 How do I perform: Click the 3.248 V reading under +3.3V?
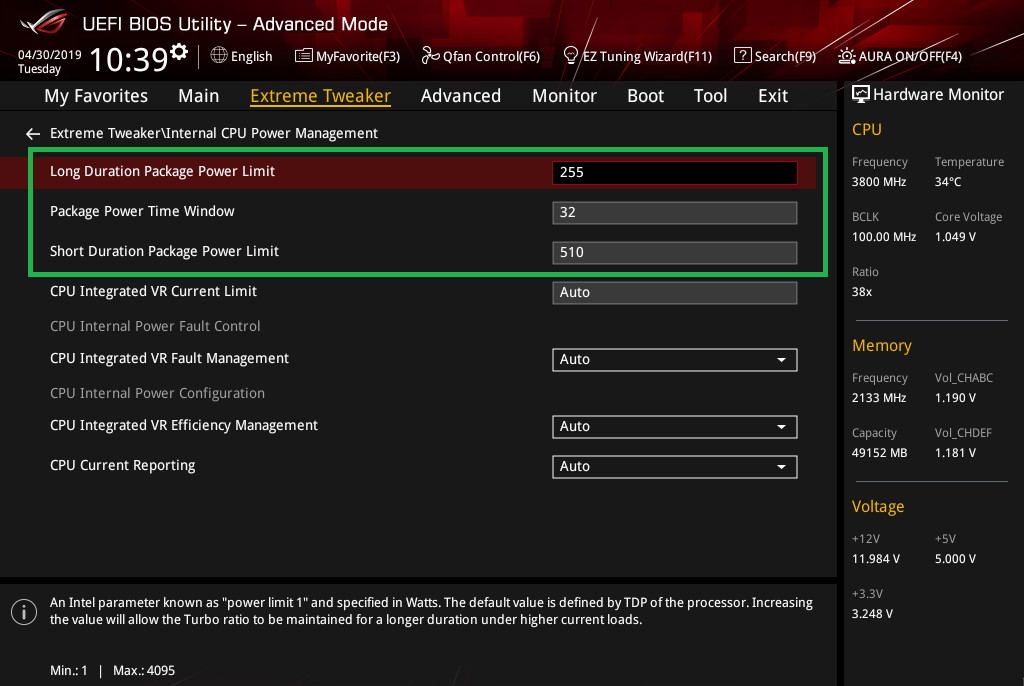pos(872,614)
